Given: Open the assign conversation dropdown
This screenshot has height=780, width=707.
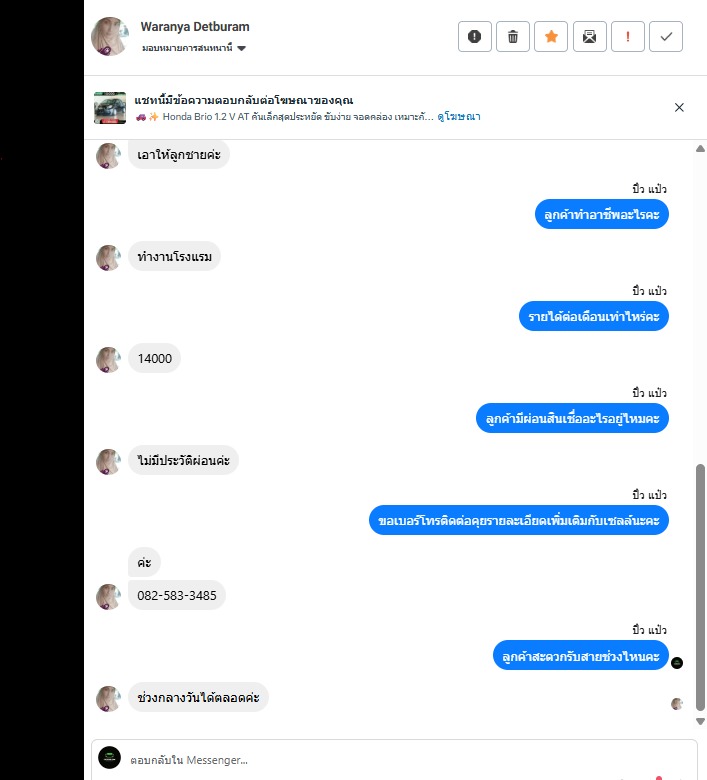Looking at the screenshot, I should [194, 48].
